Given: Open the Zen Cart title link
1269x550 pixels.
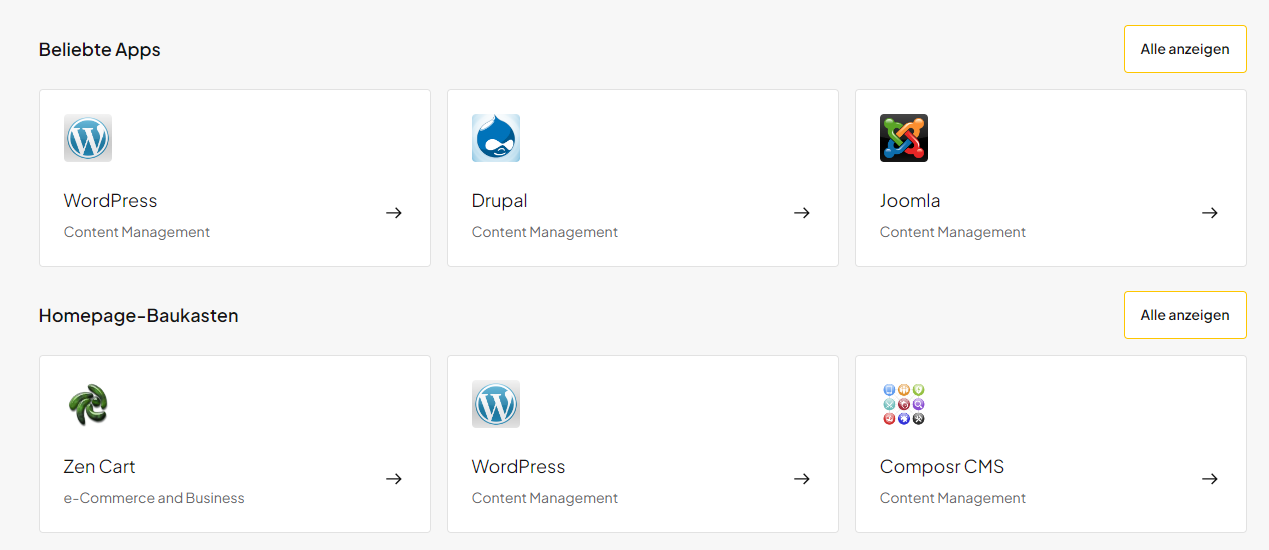Looking at the screenshot, I should (x=100, y=467).
